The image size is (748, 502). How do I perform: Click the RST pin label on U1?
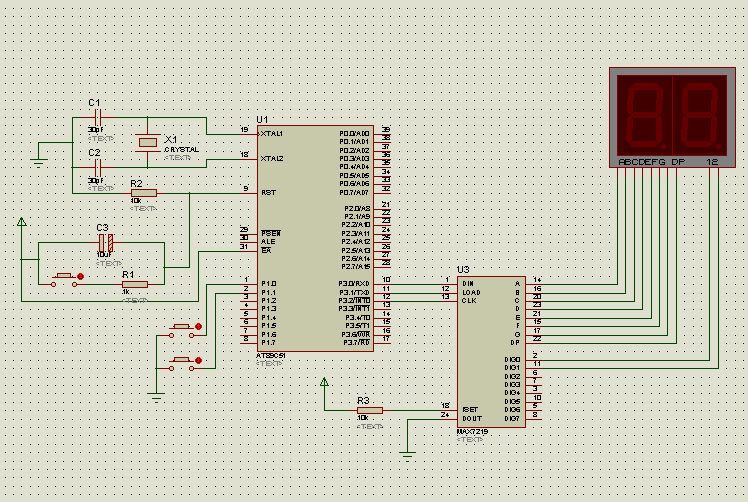268,193
